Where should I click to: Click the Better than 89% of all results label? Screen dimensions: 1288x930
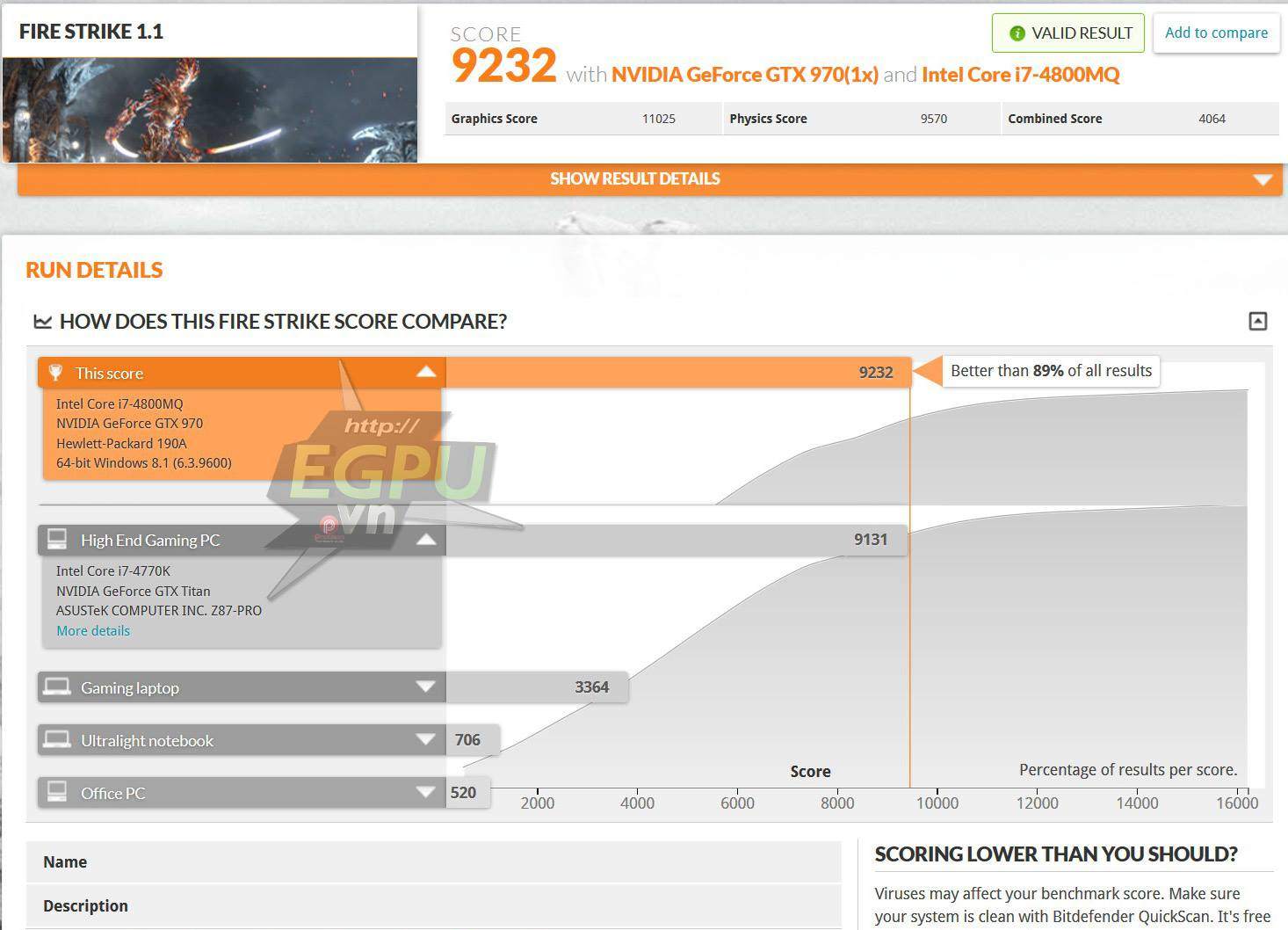[1051, 371]
